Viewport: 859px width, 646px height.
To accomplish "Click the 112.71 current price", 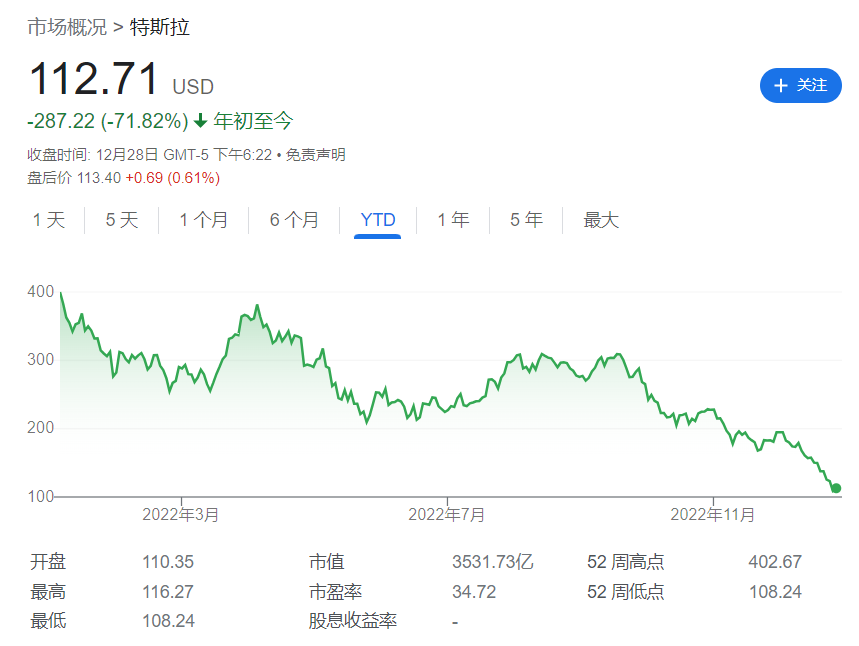I will point(94,79).
